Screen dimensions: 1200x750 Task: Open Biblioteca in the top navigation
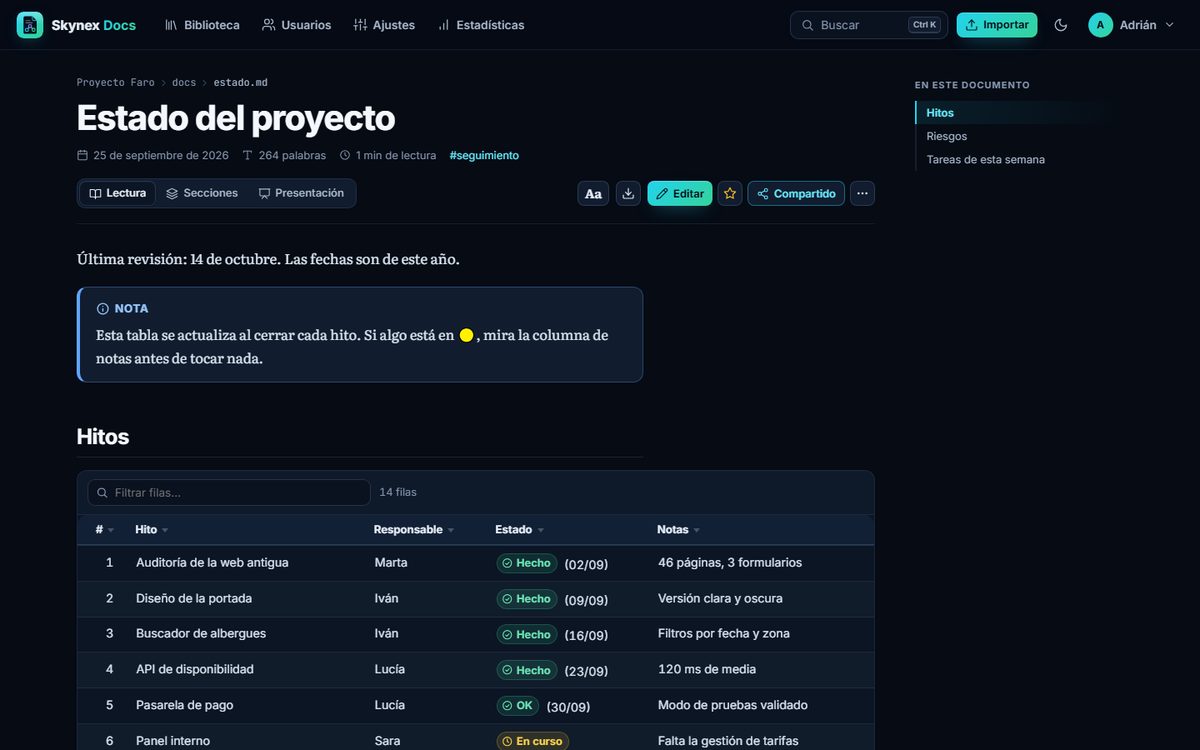(202, 25)
